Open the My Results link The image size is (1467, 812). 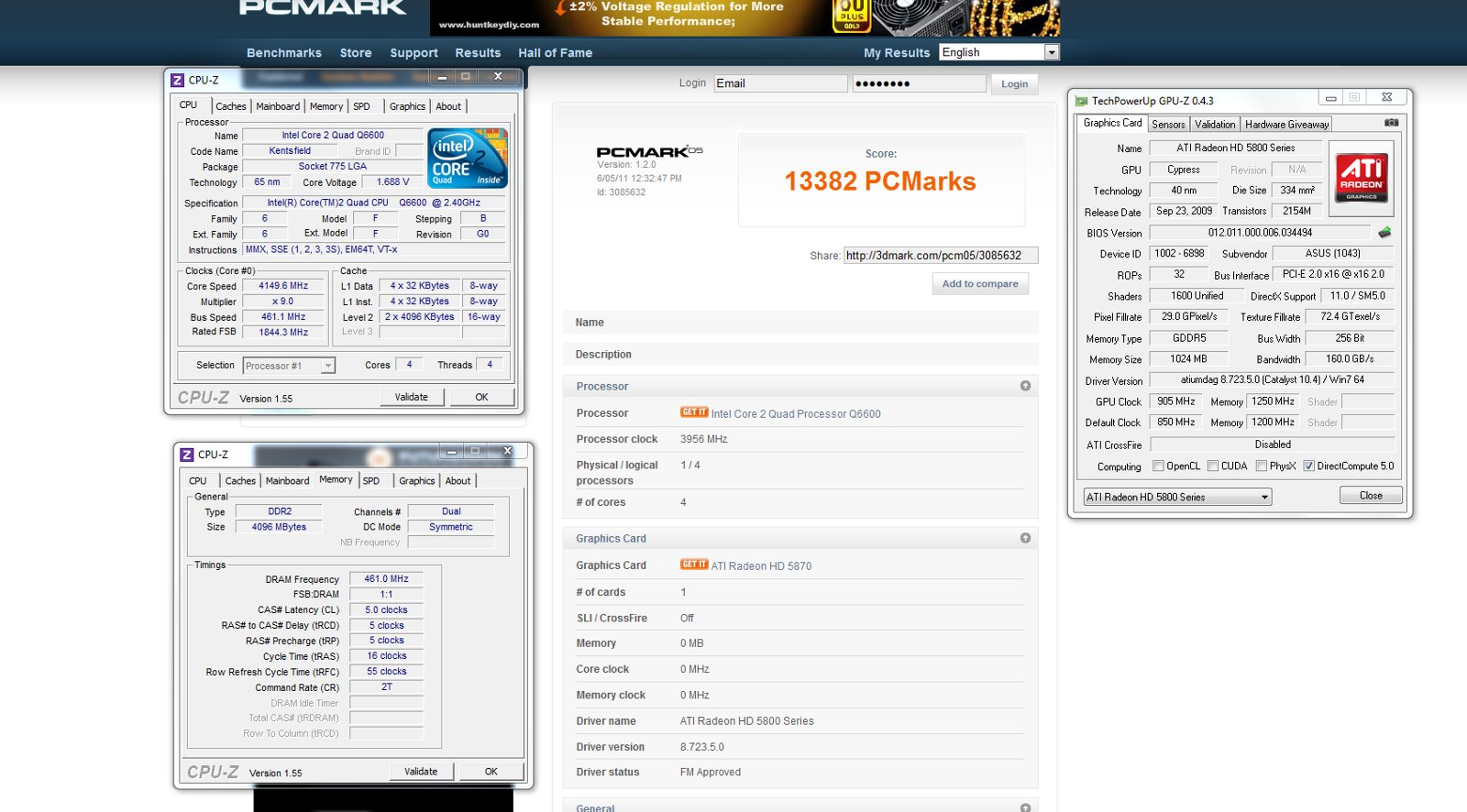[897, 53]
